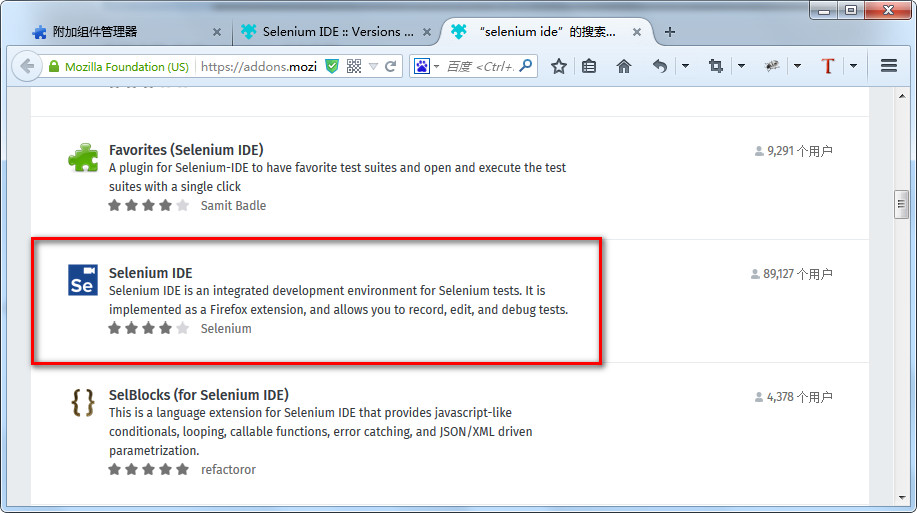The width and height of the screenshot is (917, 513).
Task: Click the 89,127 个用户 user count
Action: [x=791, y=274]
